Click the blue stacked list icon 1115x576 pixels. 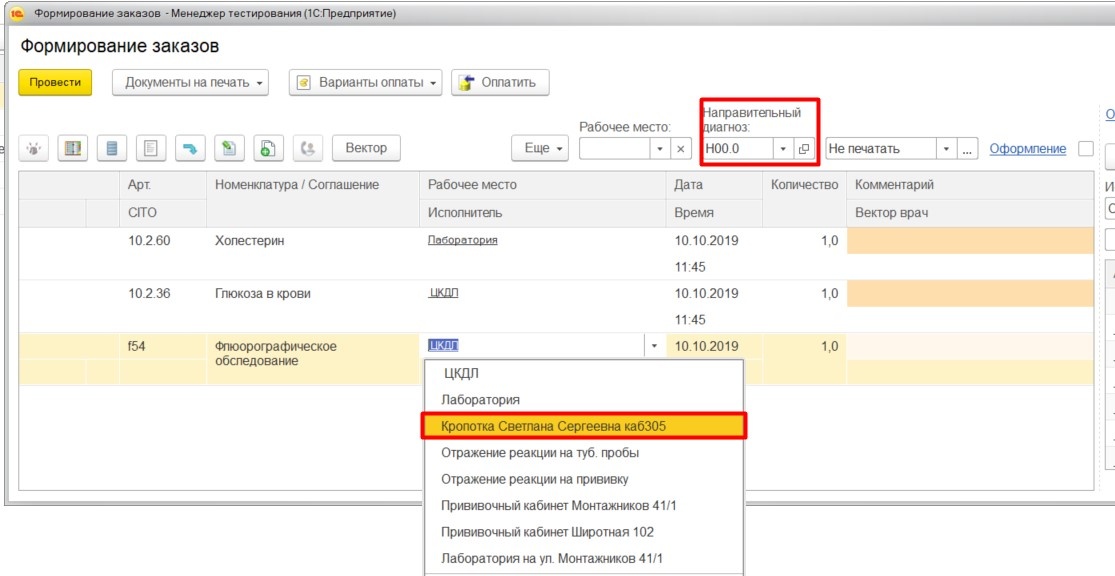111,148
